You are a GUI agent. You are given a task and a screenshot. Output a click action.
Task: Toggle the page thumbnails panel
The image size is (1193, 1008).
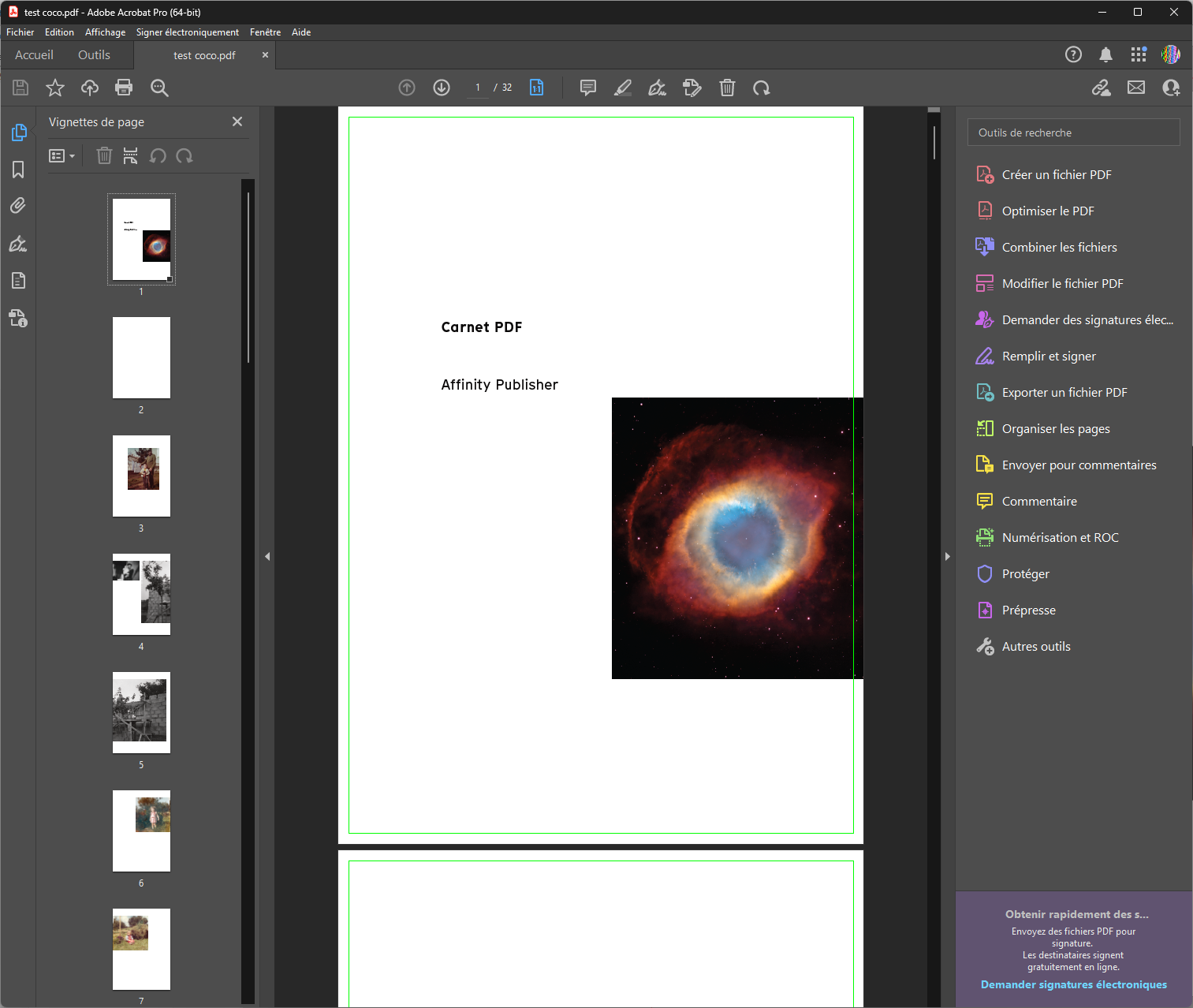(x=18, y=133)
